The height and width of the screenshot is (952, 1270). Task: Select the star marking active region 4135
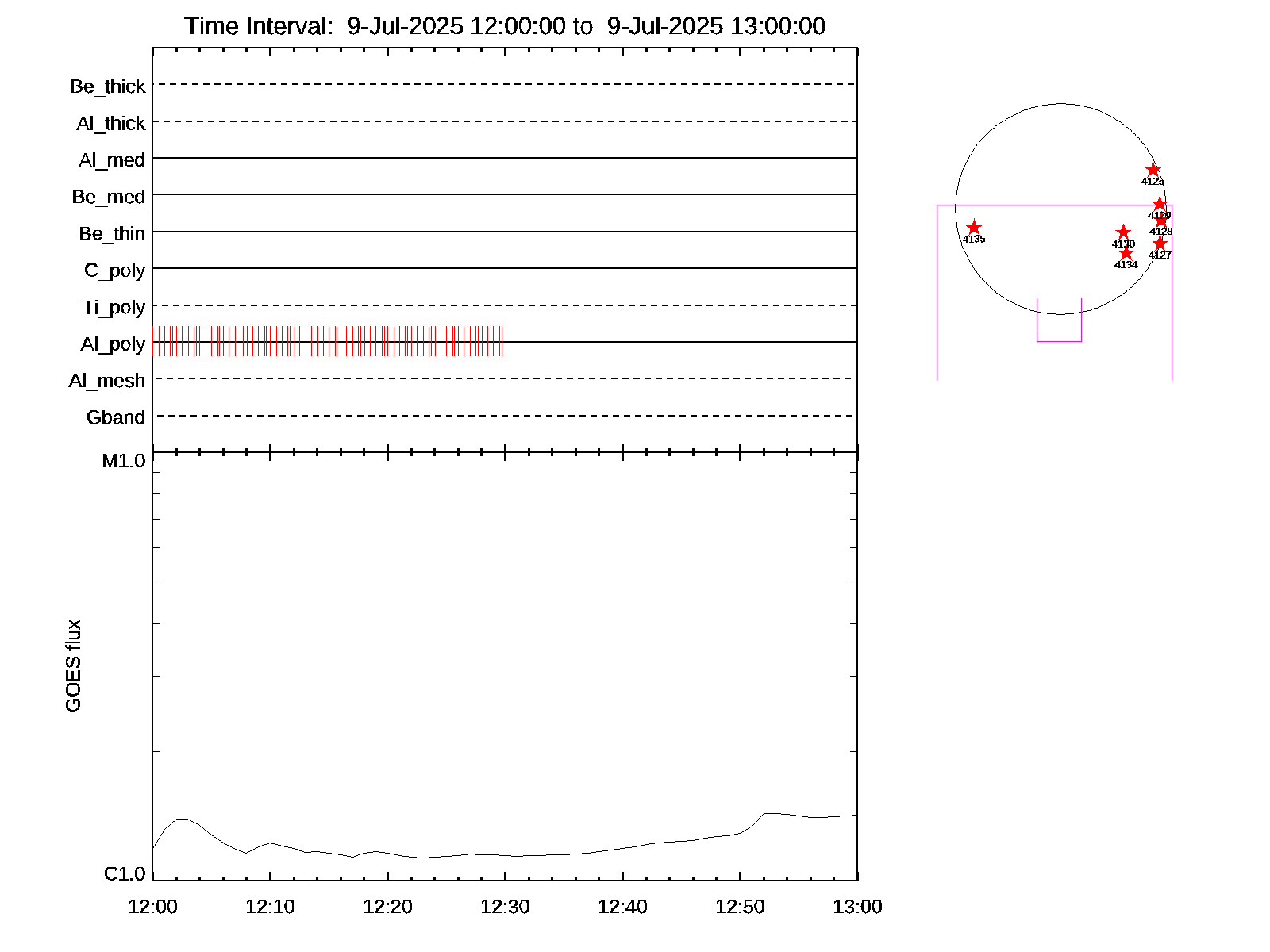click(x=974, y=228)
